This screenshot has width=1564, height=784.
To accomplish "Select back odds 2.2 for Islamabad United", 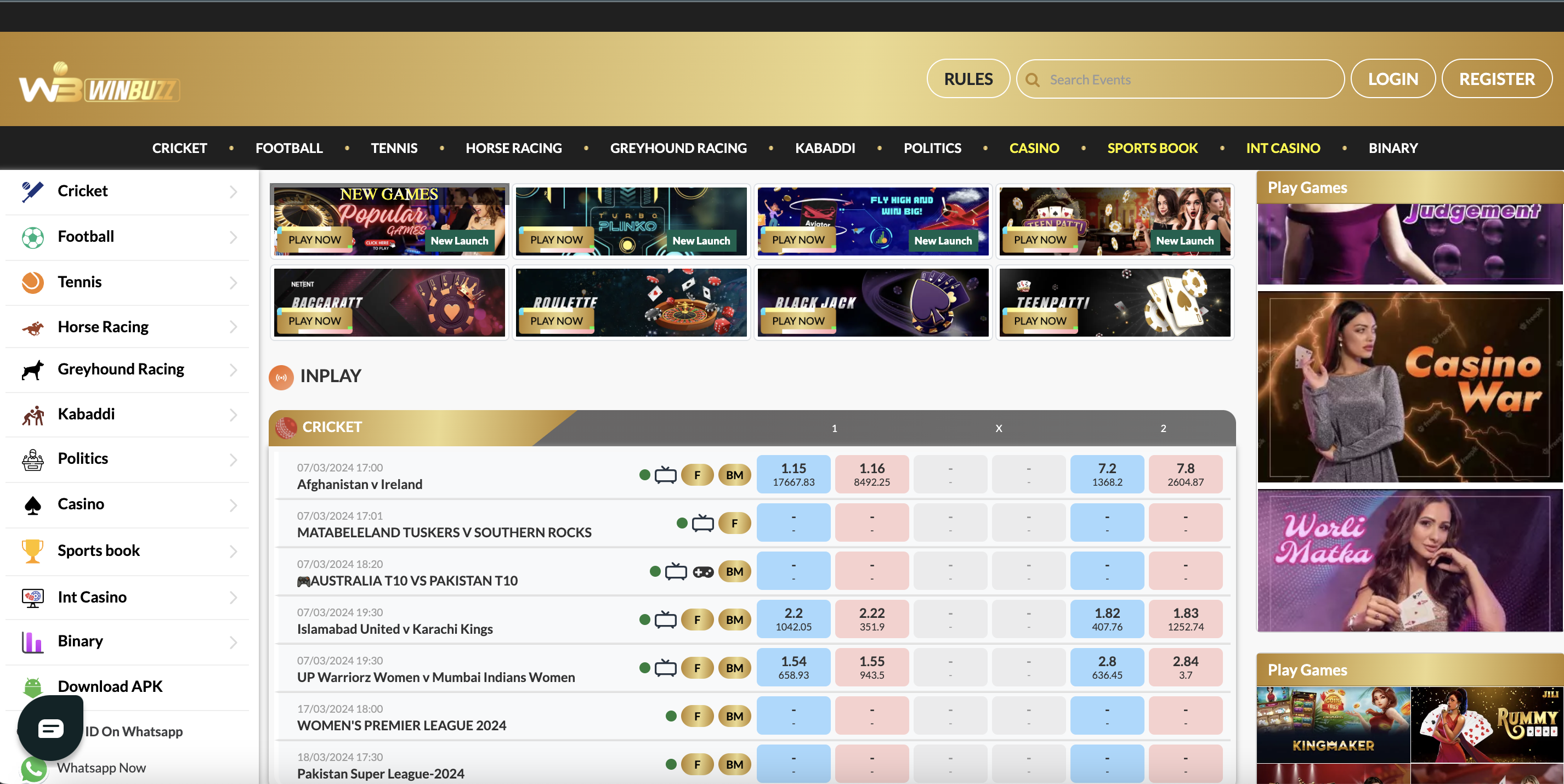I will coord(794,620).
